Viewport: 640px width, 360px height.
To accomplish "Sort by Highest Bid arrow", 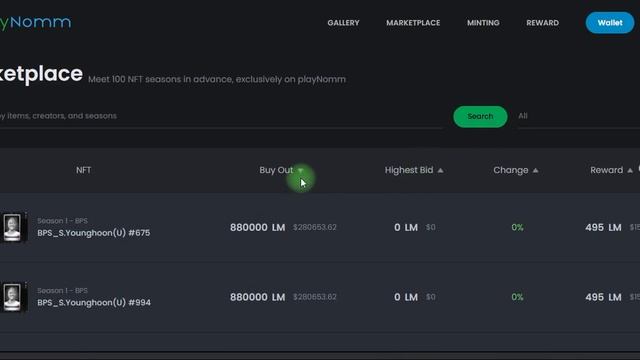I will coord(440,170).
